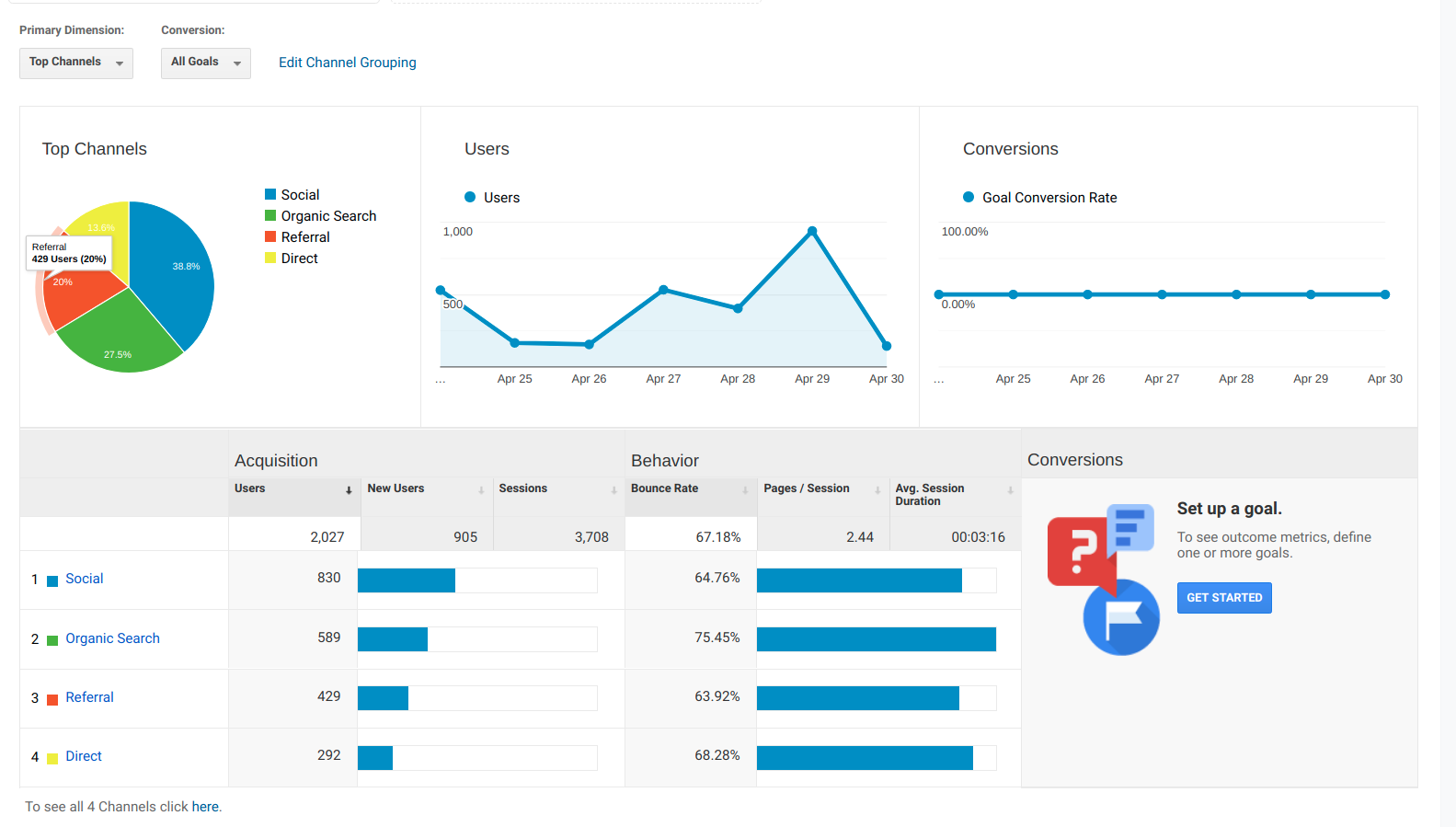
Task: Click the Pages / Session total value 2.44
Action: pyautogui.click(x=860, y=537)
